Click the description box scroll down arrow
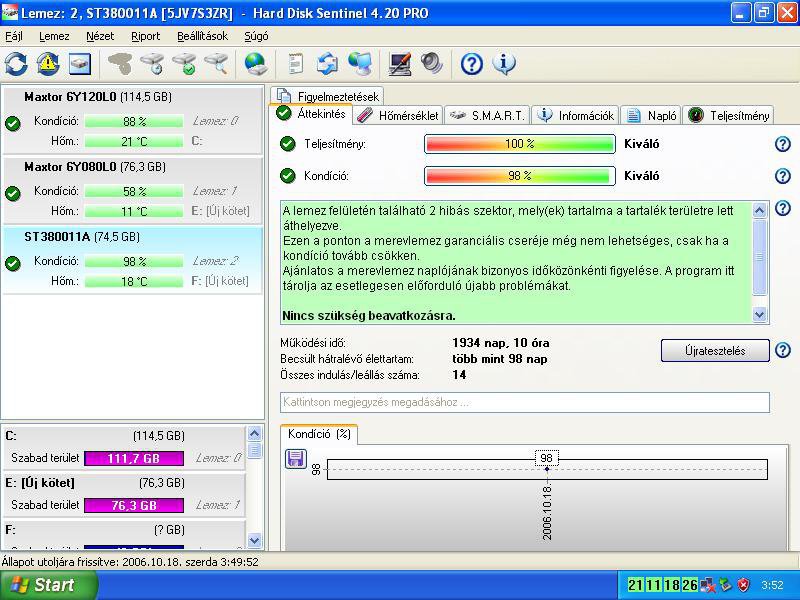Viewport: 800px width, 600px height. 759,314
